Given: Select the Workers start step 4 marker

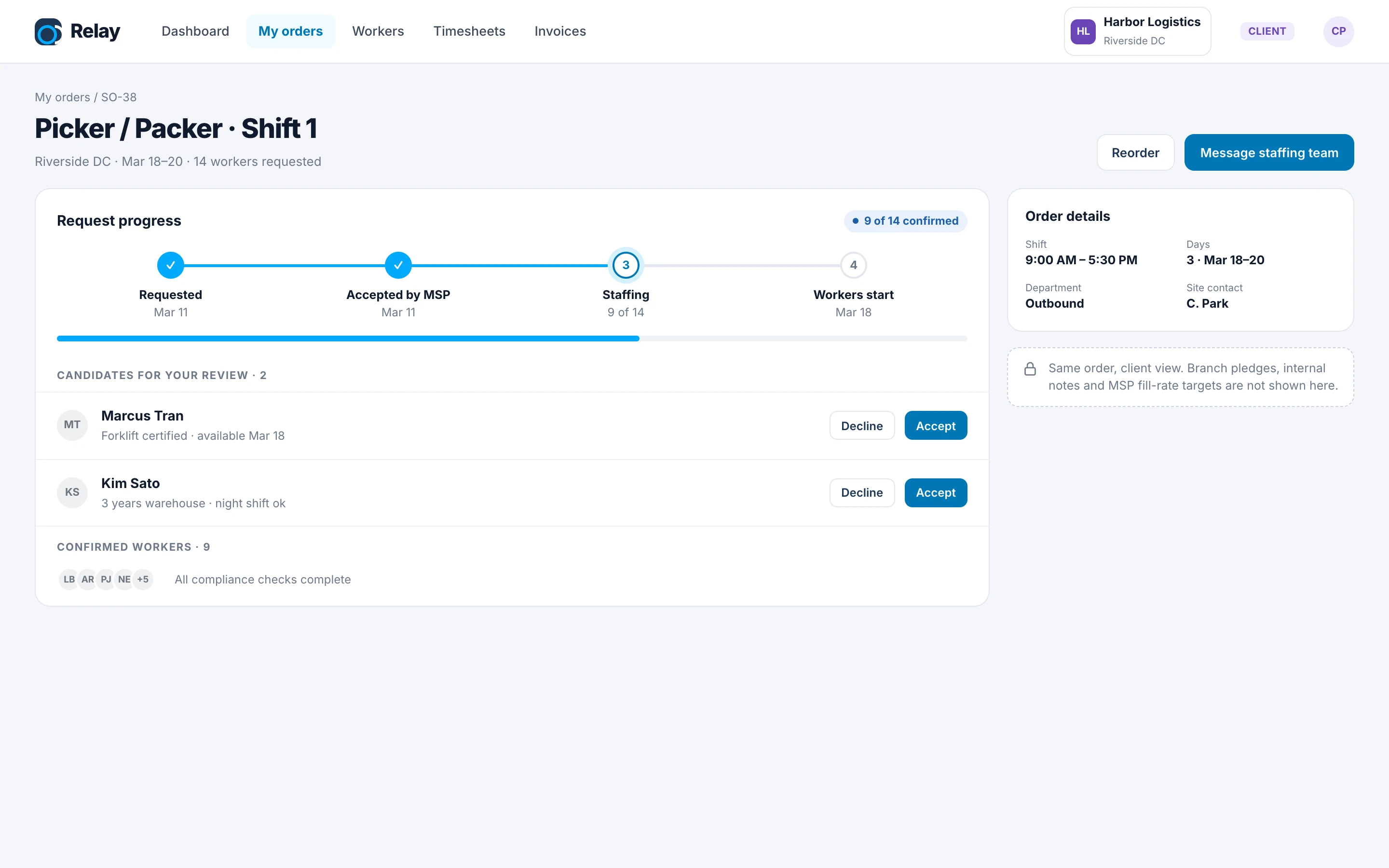Looking at the screenshot, I should [x=854, y=265].
